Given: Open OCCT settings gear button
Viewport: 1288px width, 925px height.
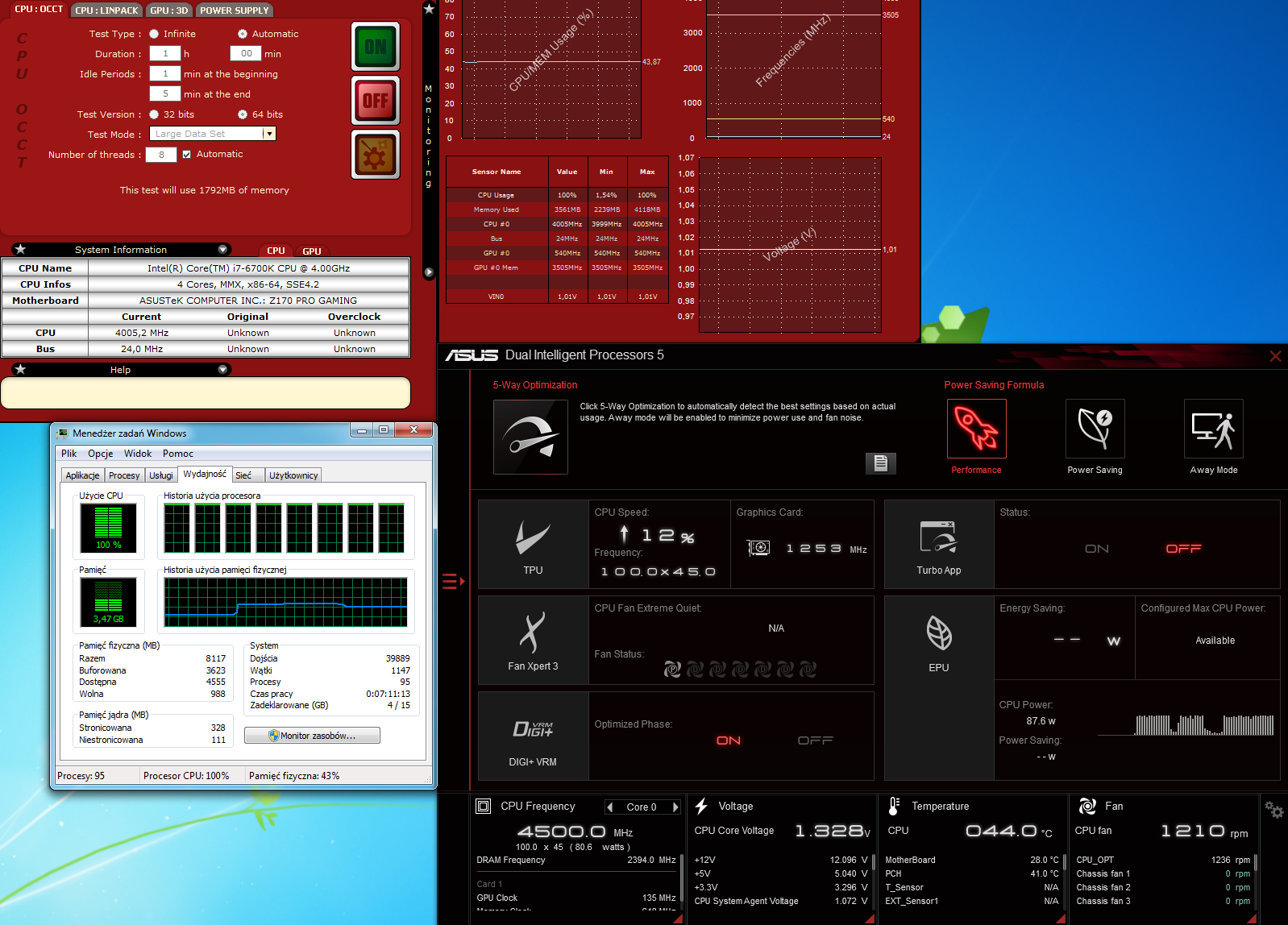Looking at the screenshot, I should click(376, 155).
